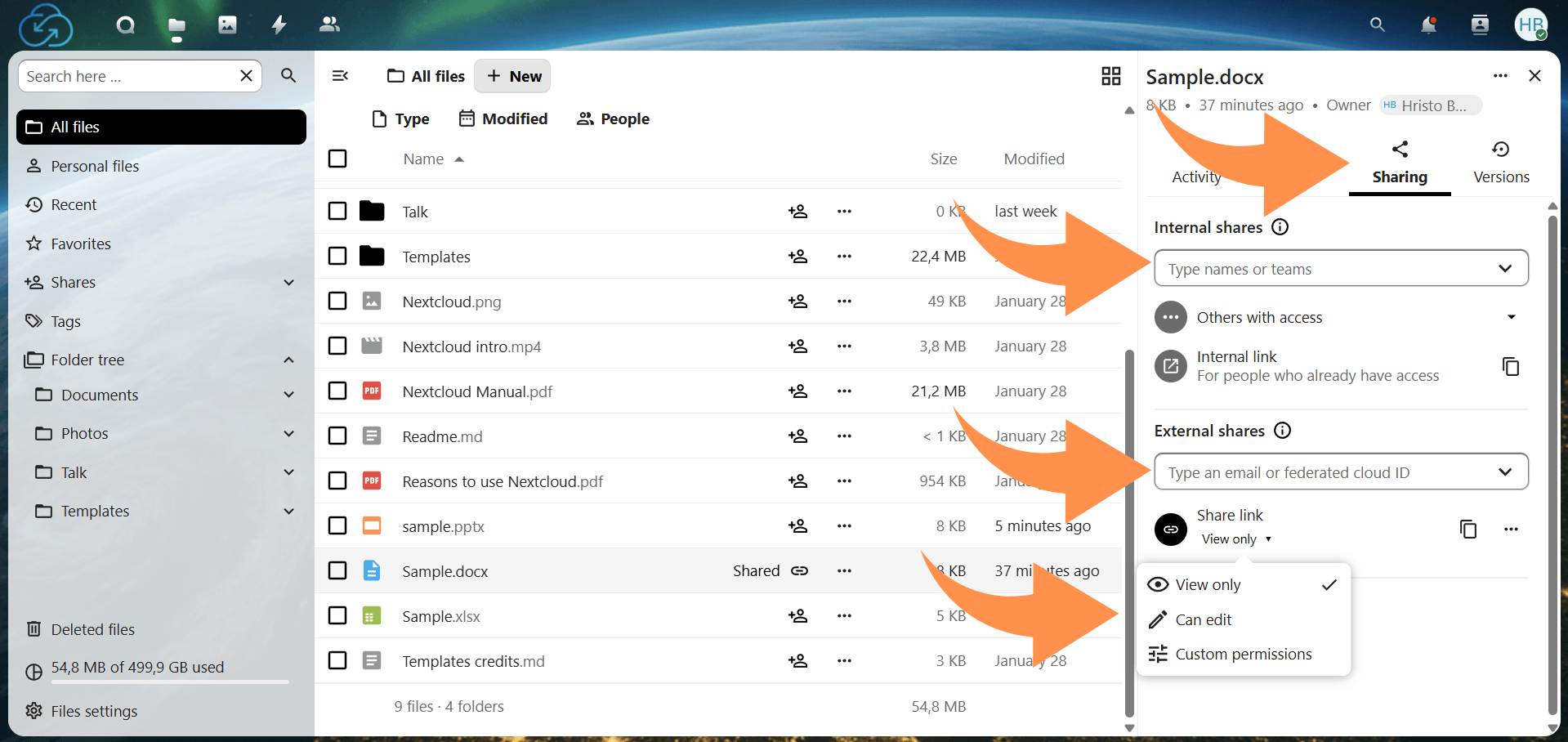
Task: Select Can edit in the permissions menu
Action: [1203, 619]
